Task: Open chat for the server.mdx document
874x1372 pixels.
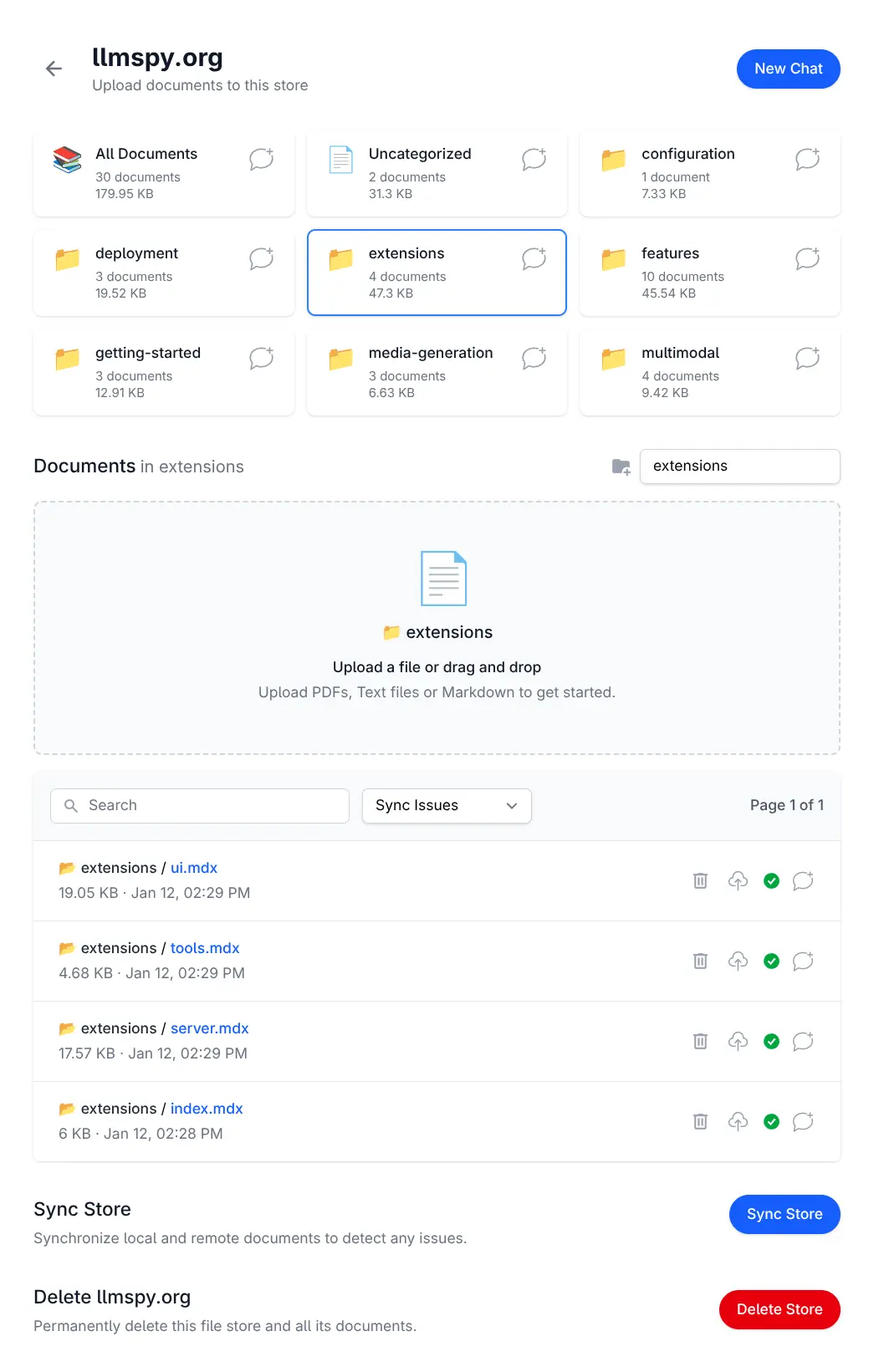Action: click(803, 1041)
